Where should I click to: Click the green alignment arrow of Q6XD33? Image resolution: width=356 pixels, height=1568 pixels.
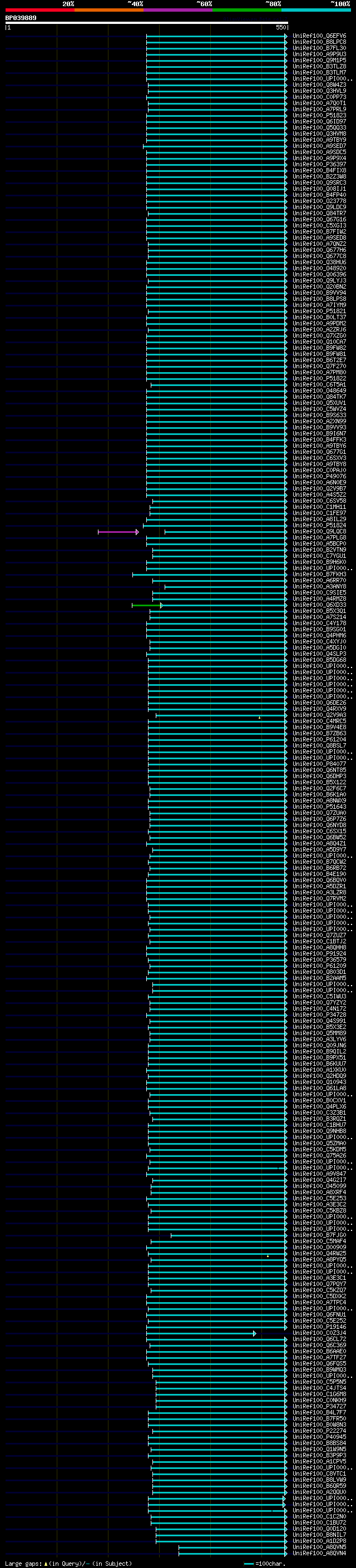[147, 605]
